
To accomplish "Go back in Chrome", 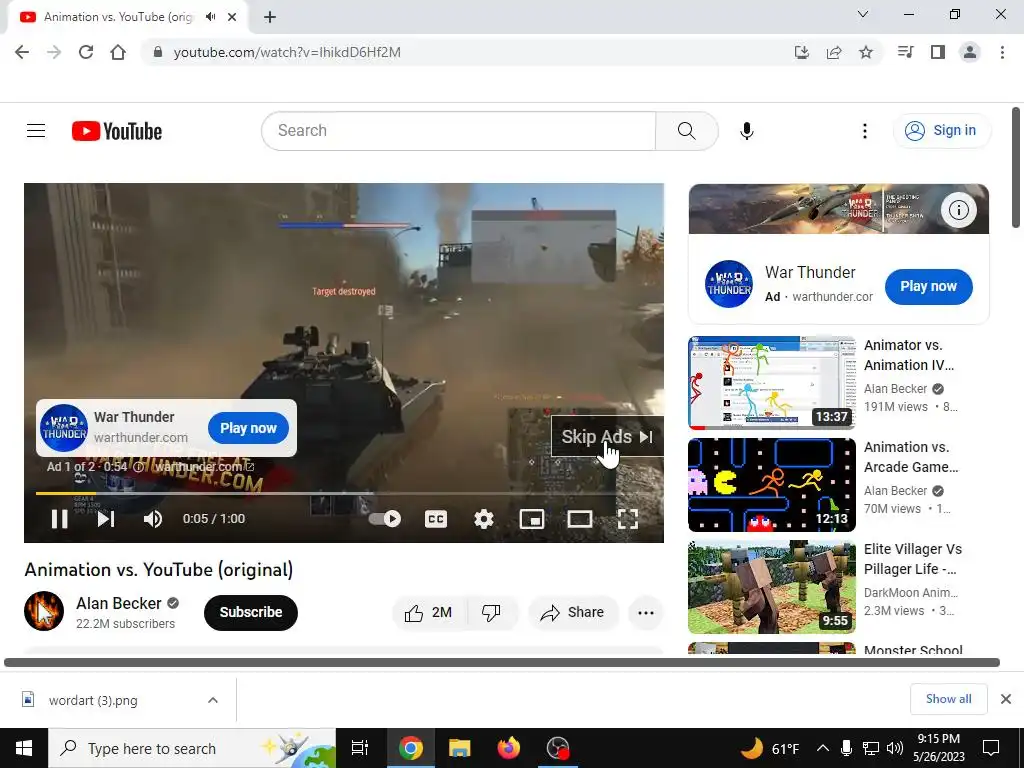I will tap(22, 52).
